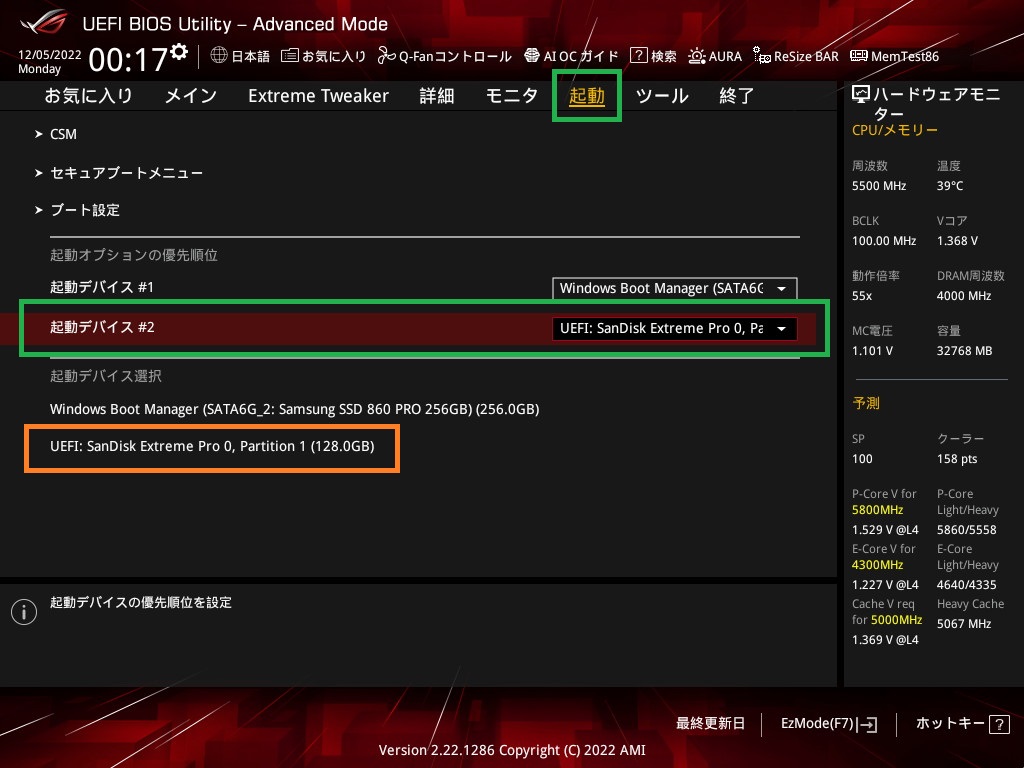This screenshot has width=1024, height=768.
Task: Click AI OC ガイド label
Action: coord(581,56)
